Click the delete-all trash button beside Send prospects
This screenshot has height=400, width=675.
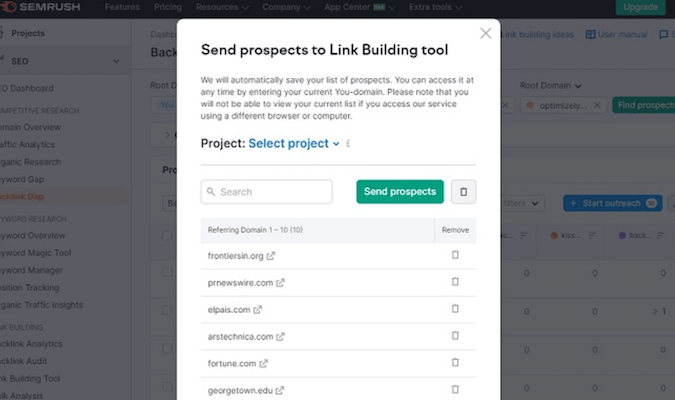coord(463,191)
